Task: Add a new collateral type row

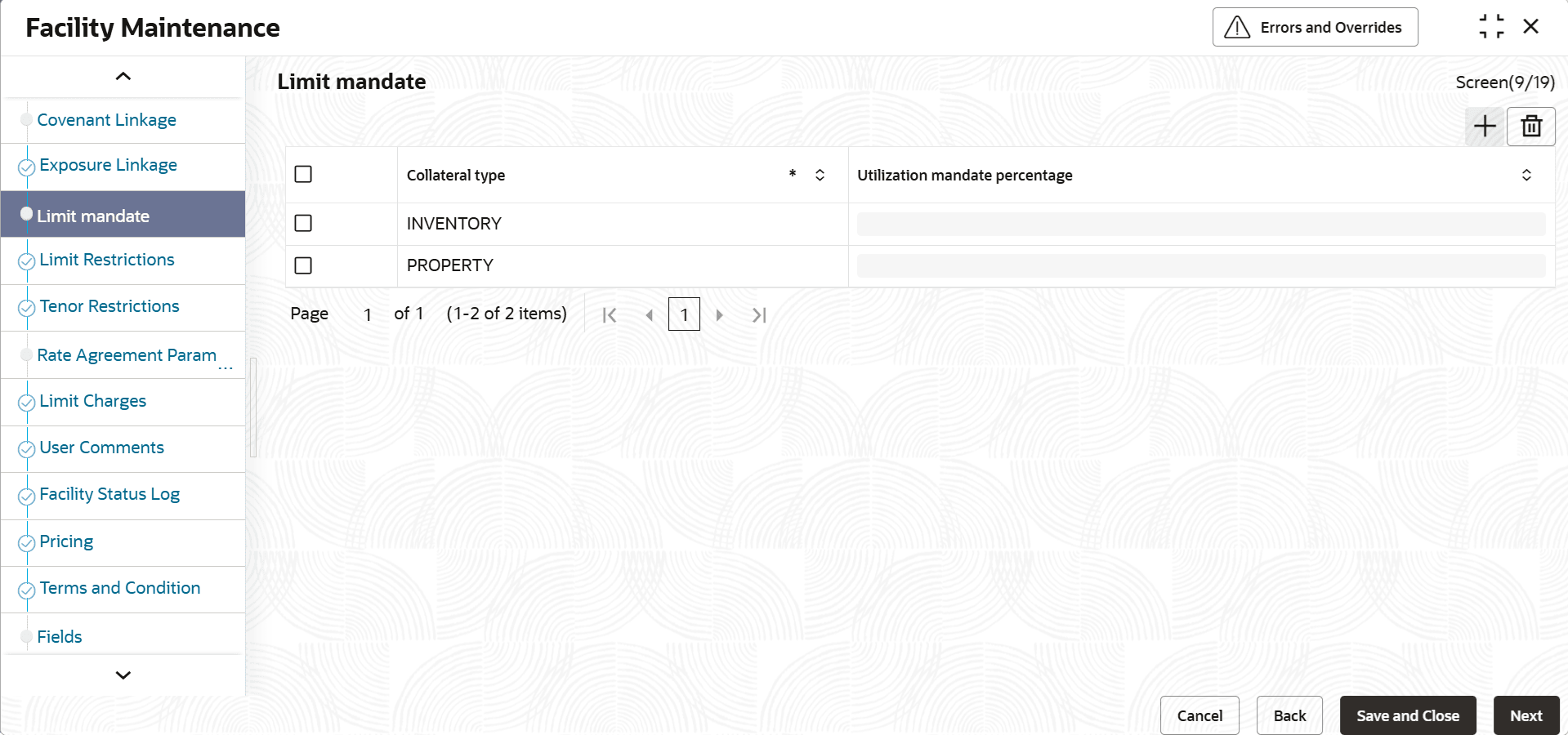Action: 1485,126
